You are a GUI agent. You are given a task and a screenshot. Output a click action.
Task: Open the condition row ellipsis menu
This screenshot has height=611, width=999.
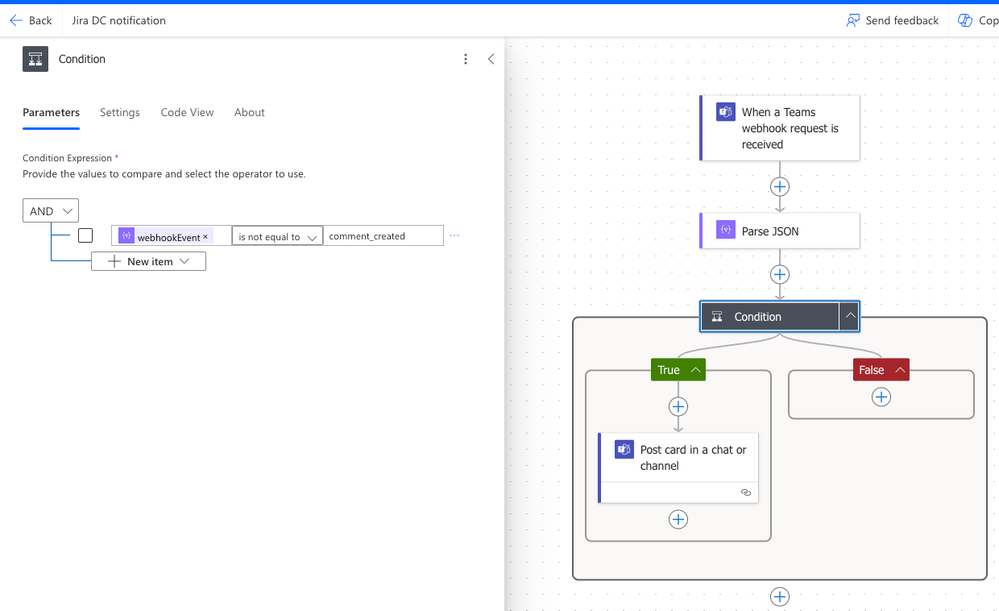click(x=454, y=236)
